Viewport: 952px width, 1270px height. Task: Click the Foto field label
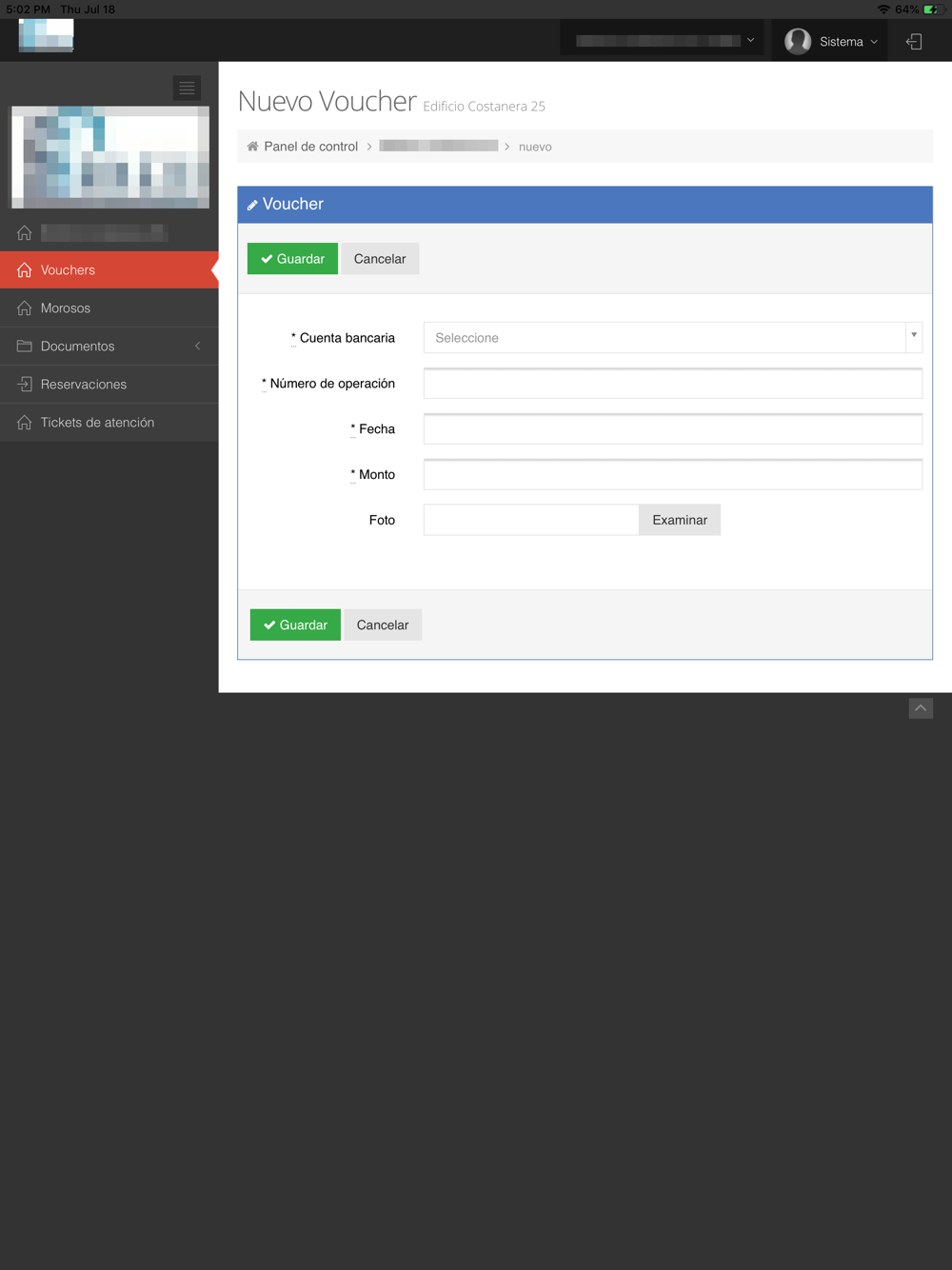(382, 520)
